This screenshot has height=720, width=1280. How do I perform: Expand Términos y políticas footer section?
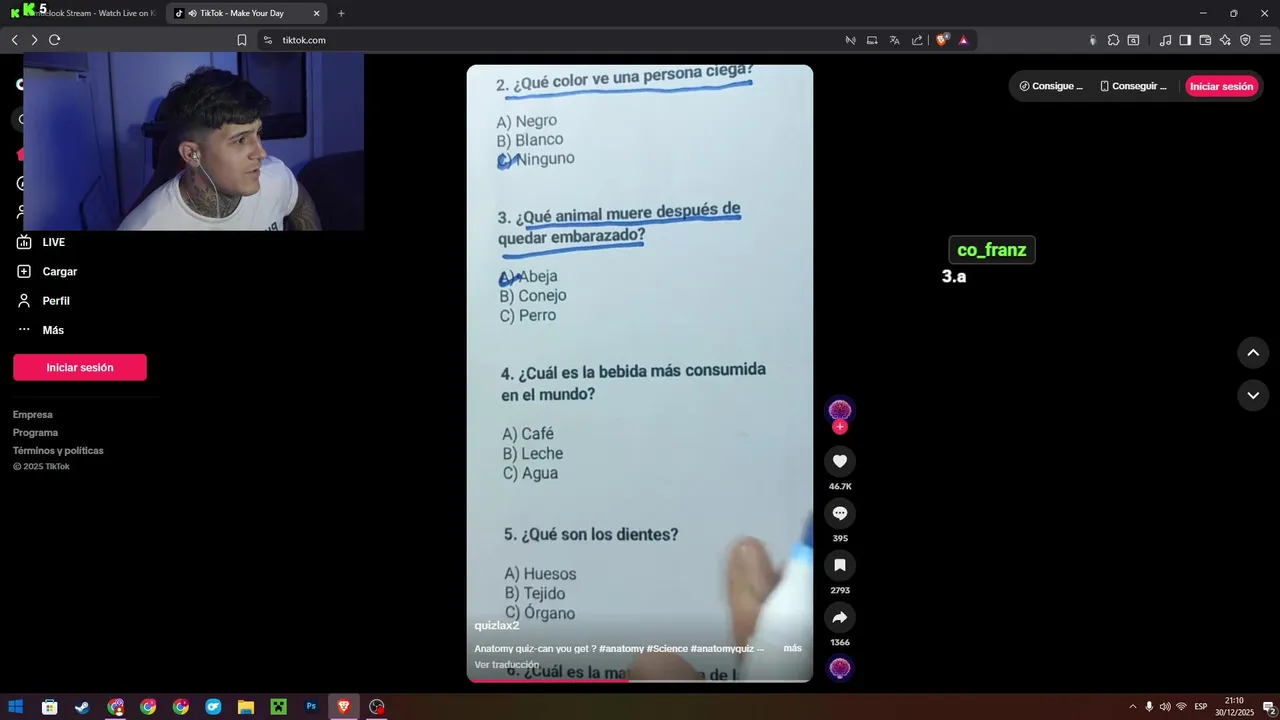58,450
